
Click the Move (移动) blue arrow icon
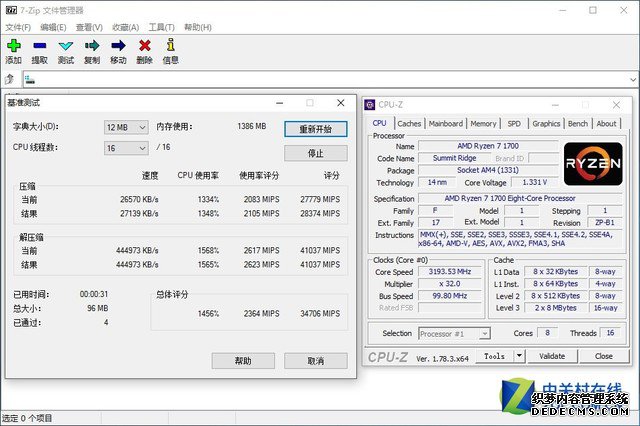coord(118,45)
